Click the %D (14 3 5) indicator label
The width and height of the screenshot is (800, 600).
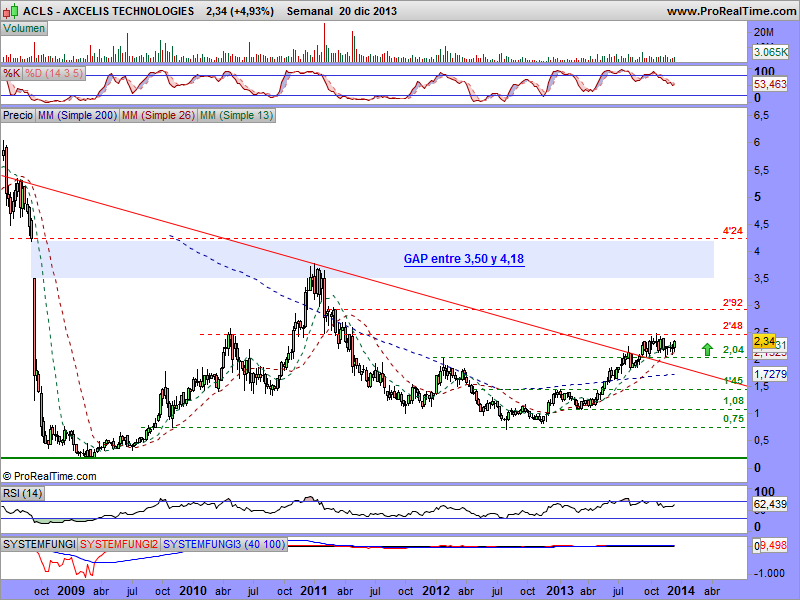[x=54, y=73]
